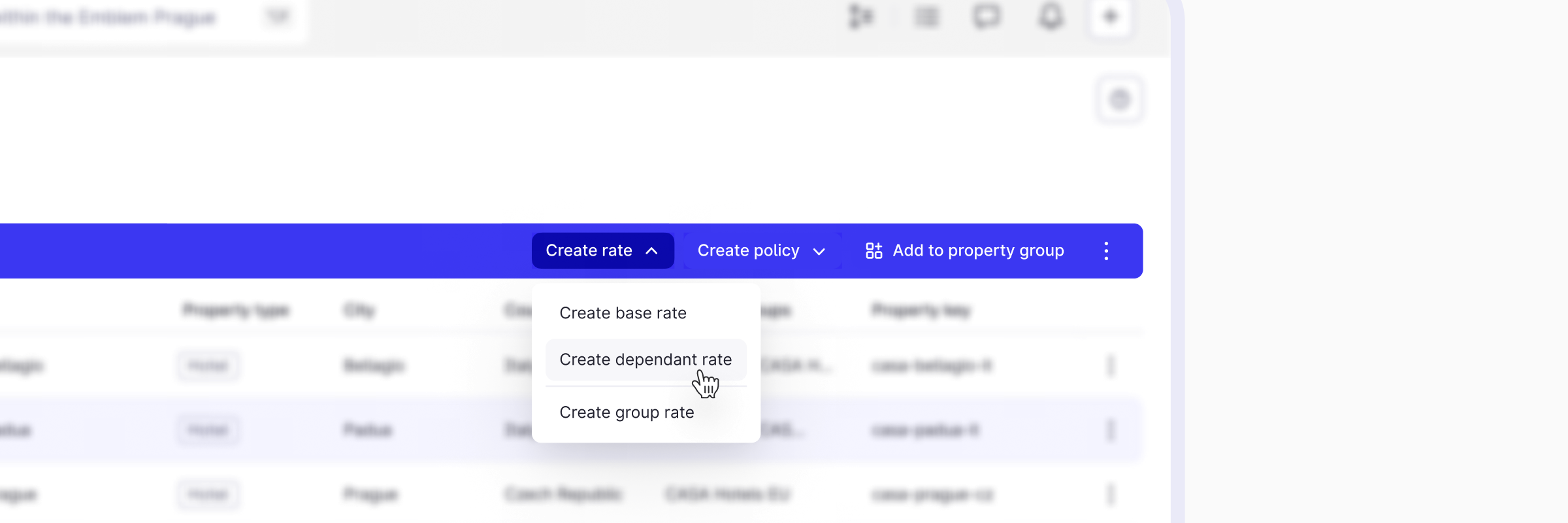Open the kebab menu on the Padua row

[x=1111, y=430]
